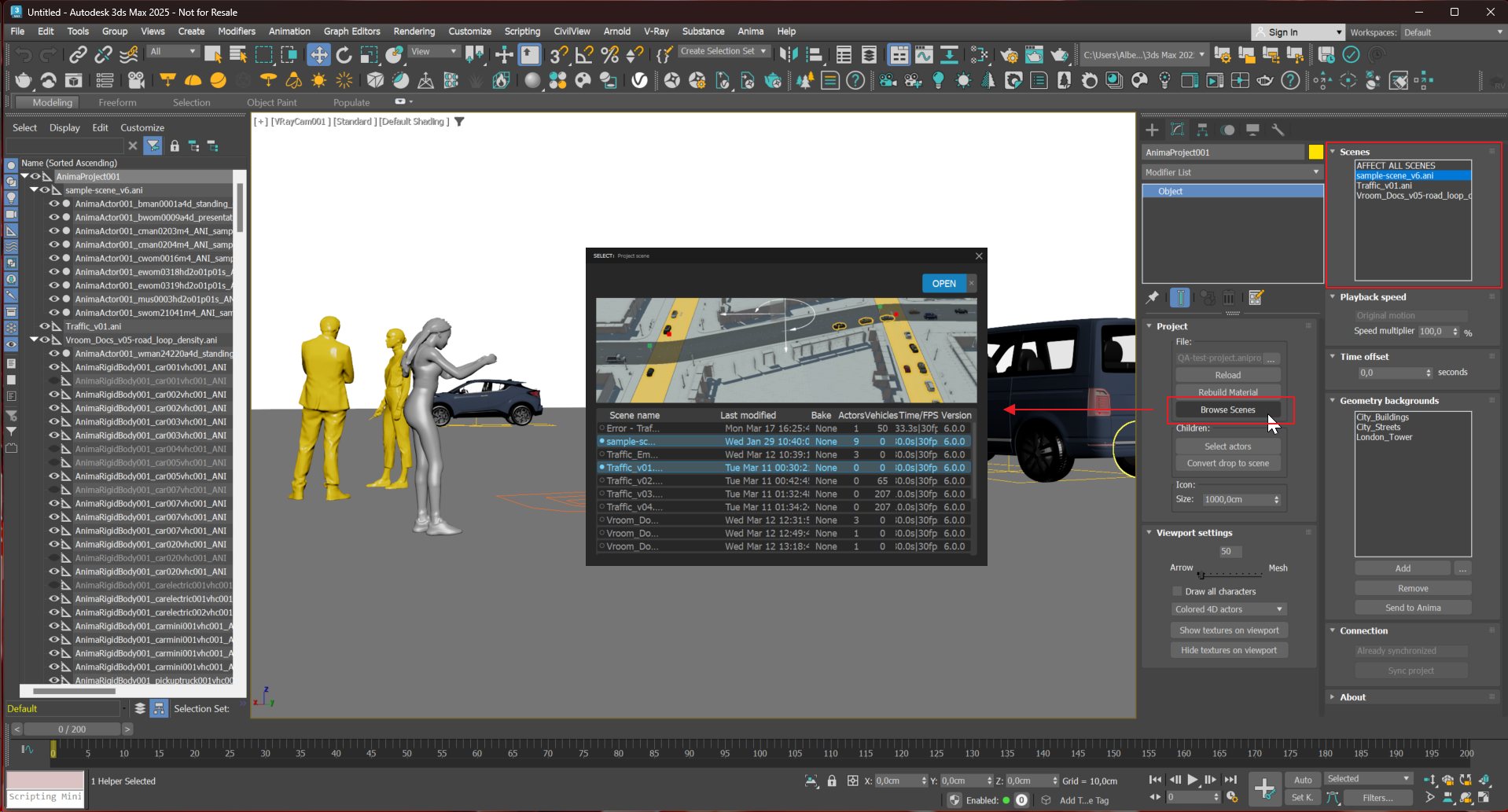Image resolution: width=1508 pixels, height=812 pixels.
Task: Toggle Set K. key mode button
Action: click(1303, 797)
